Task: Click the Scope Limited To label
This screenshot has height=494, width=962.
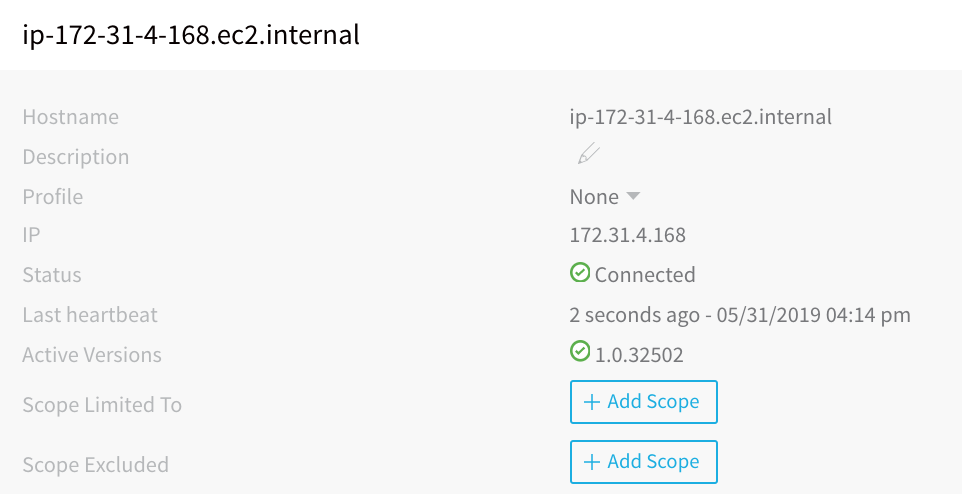Action: 102,405
